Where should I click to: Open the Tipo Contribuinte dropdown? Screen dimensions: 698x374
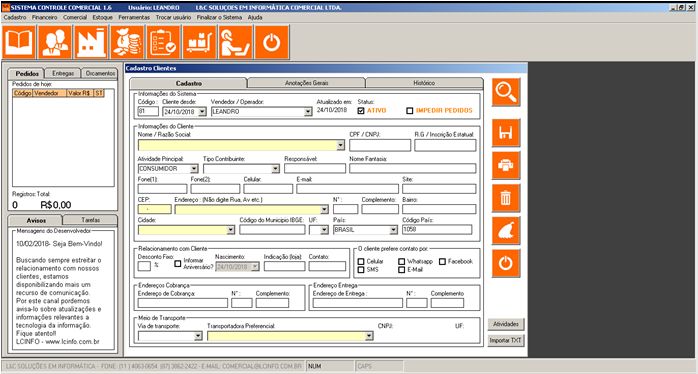click(x=275, y=169)
